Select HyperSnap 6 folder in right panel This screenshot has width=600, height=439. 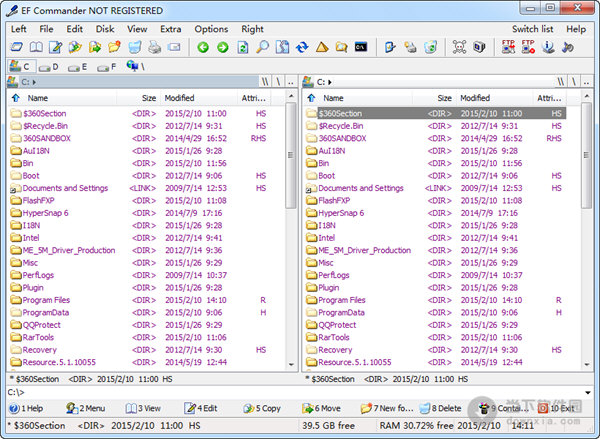click(341, 213)
